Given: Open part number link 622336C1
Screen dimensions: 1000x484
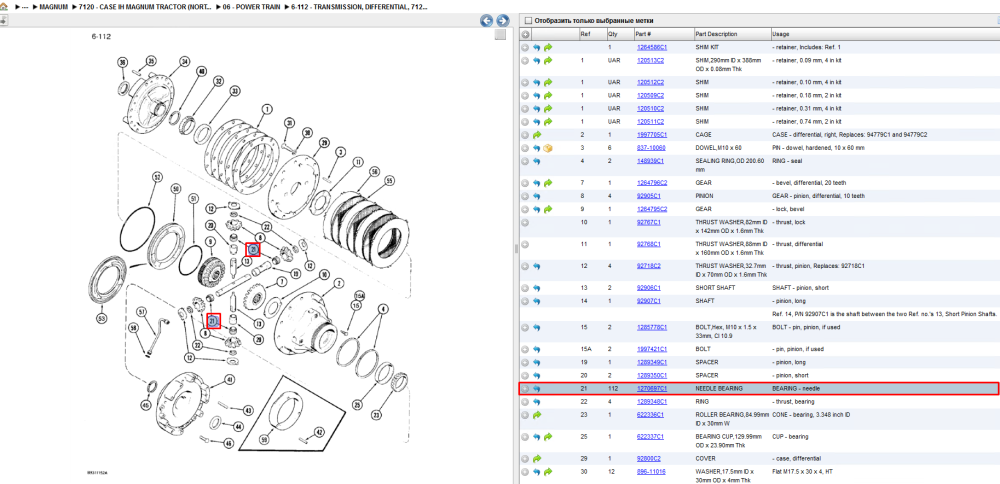Looking at the screenshot, I should 650,414.
